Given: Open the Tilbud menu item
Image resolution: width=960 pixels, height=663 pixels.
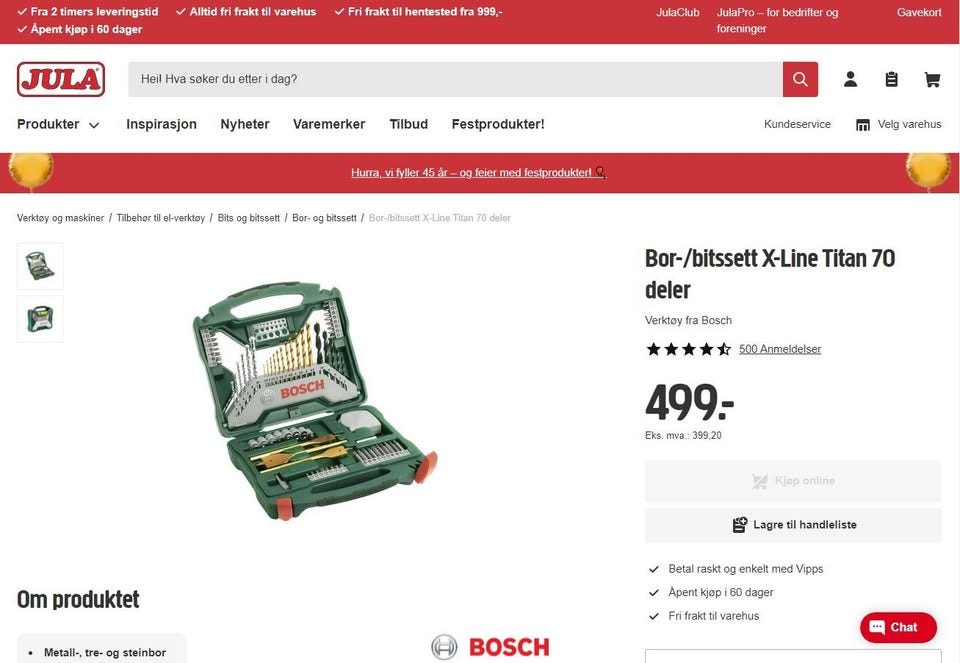Looking at the screenshot, I should click(x=408, y=124).
